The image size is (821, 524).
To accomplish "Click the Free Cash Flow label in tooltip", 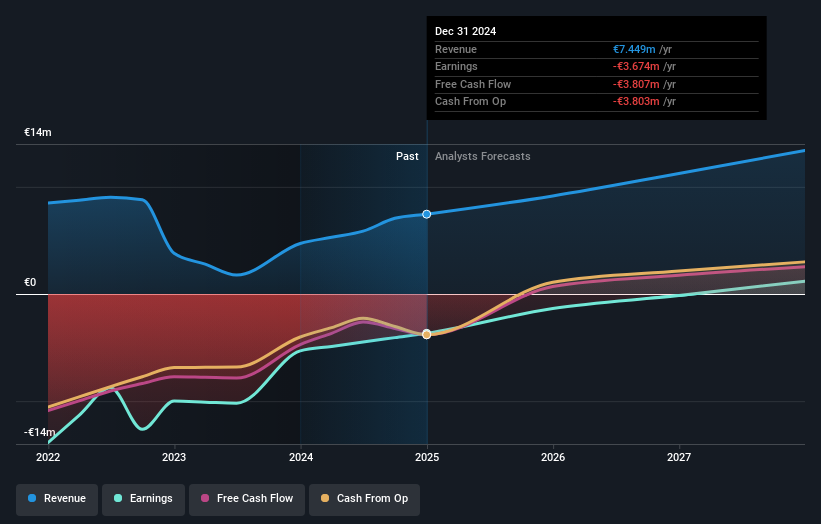I will pos(473,84).
